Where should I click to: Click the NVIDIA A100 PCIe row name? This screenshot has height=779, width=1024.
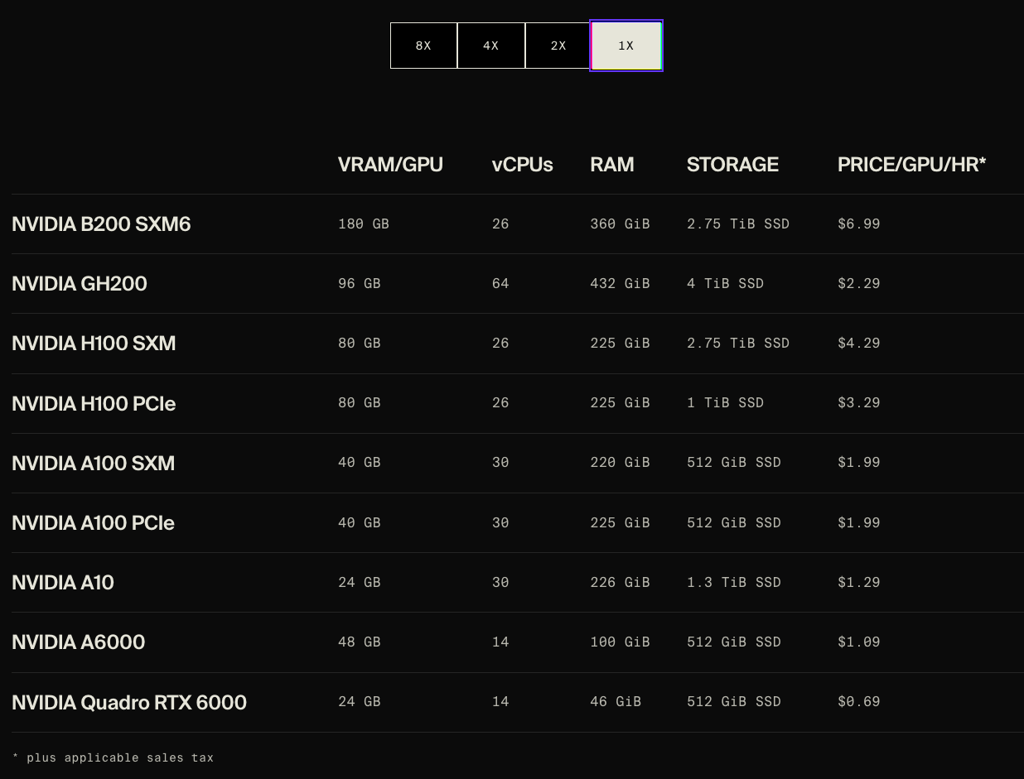point(93,523)
